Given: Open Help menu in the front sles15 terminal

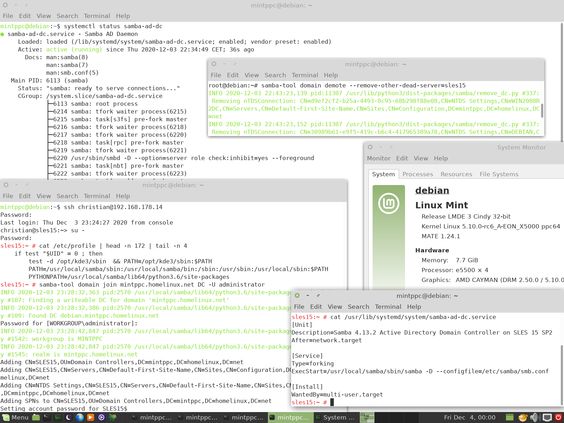Looking at the screenshot, I should [x=414, y=307].
